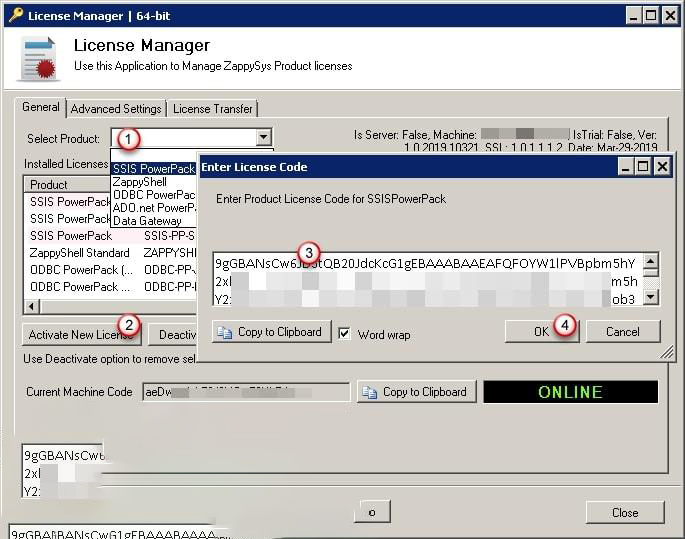Choose SSIS PowerPack in product dropdown list

(153, 169)
